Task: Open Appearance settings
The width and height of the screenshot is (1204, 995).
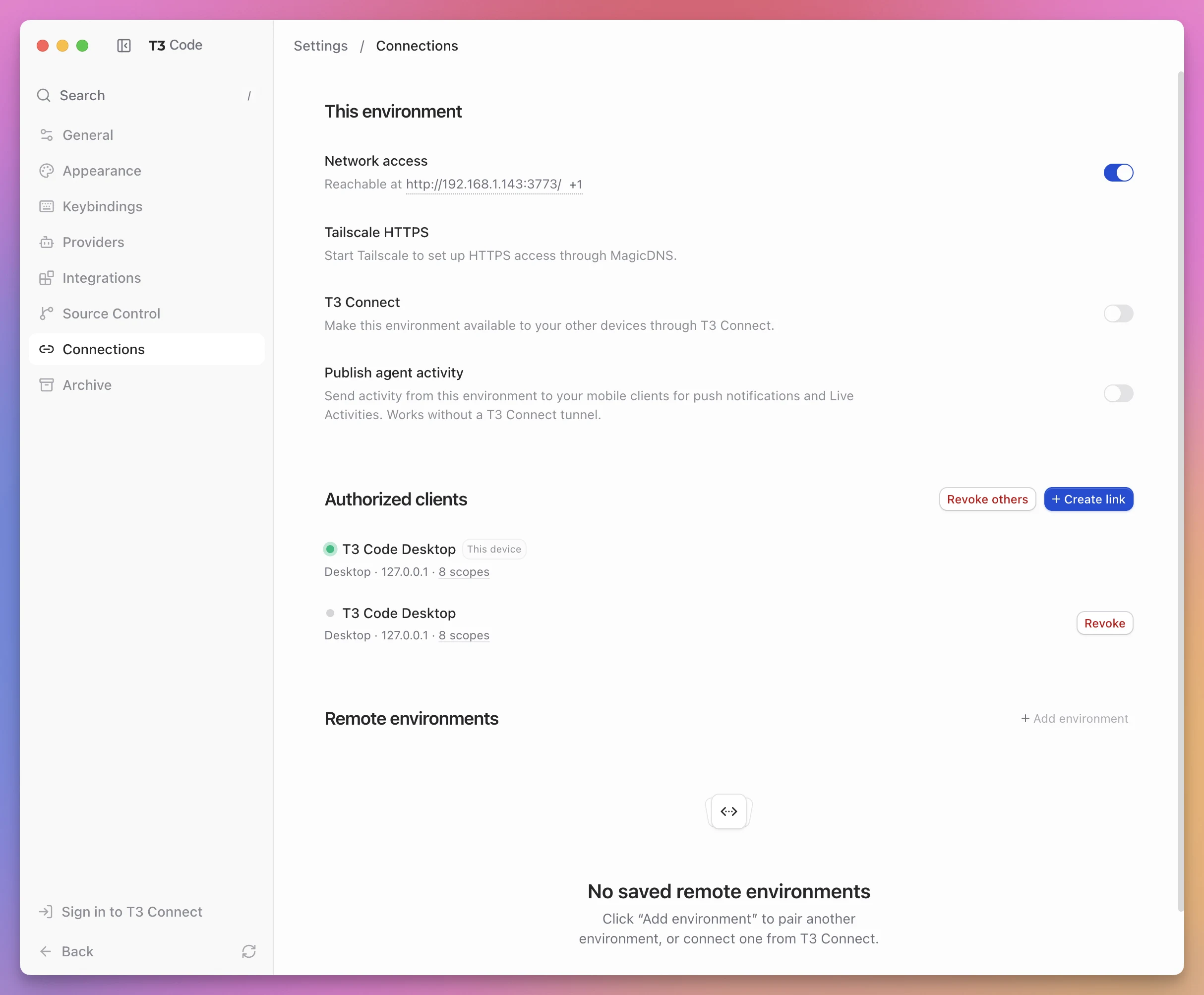Action: pyautogui.click(x=147, y=171)
